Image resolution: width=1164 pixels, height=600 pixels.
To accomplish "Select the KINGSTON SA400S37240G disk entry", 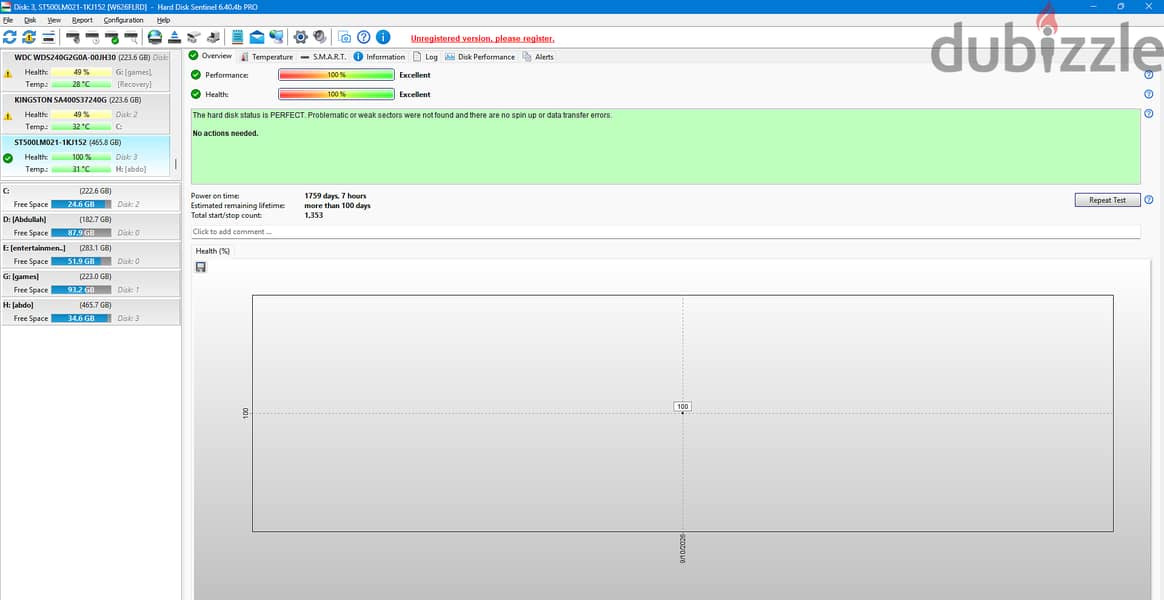I will pos(85,113).
